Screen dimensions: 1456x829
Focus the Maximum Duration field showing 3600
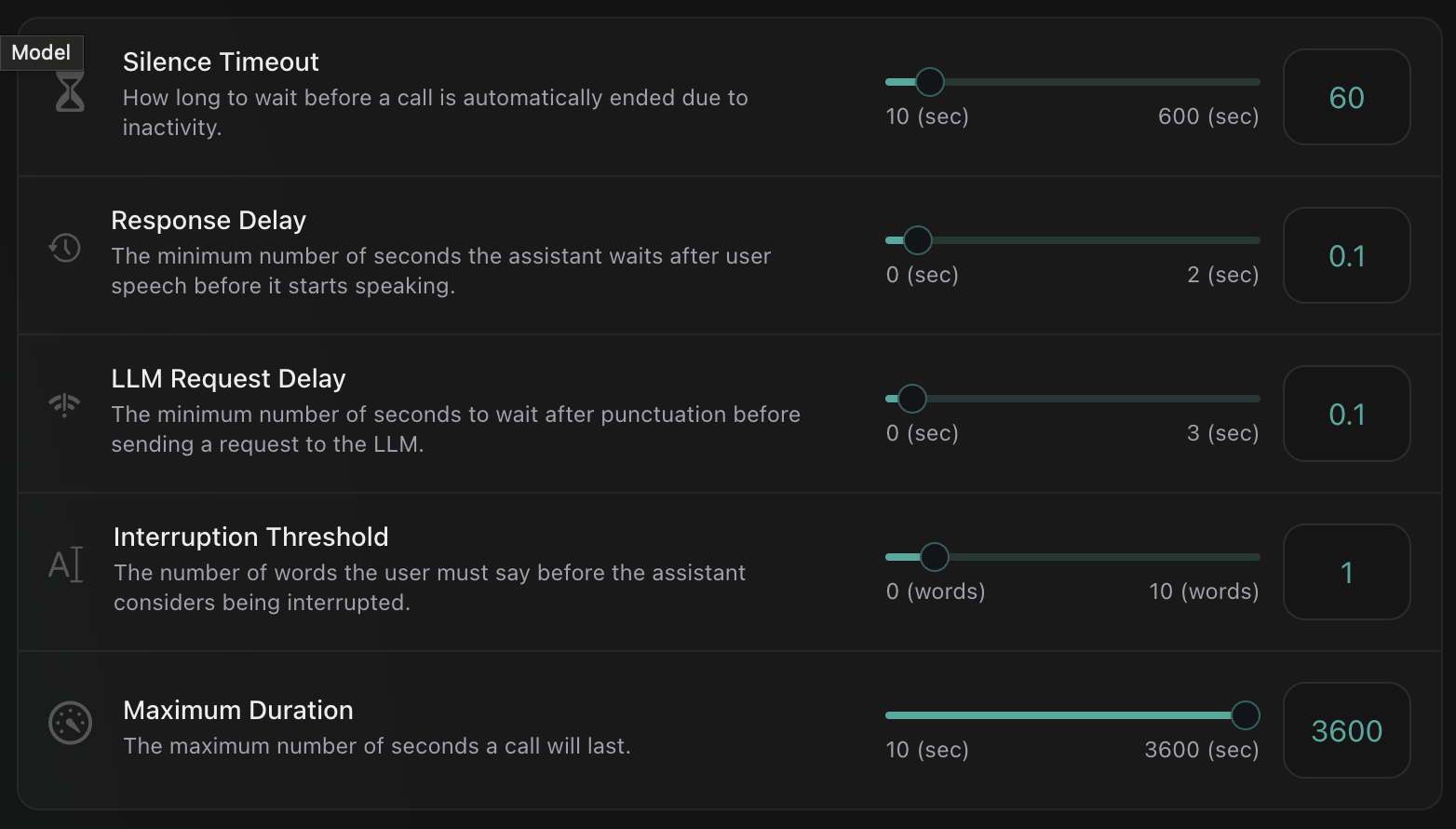click(x=1346, y=731)
